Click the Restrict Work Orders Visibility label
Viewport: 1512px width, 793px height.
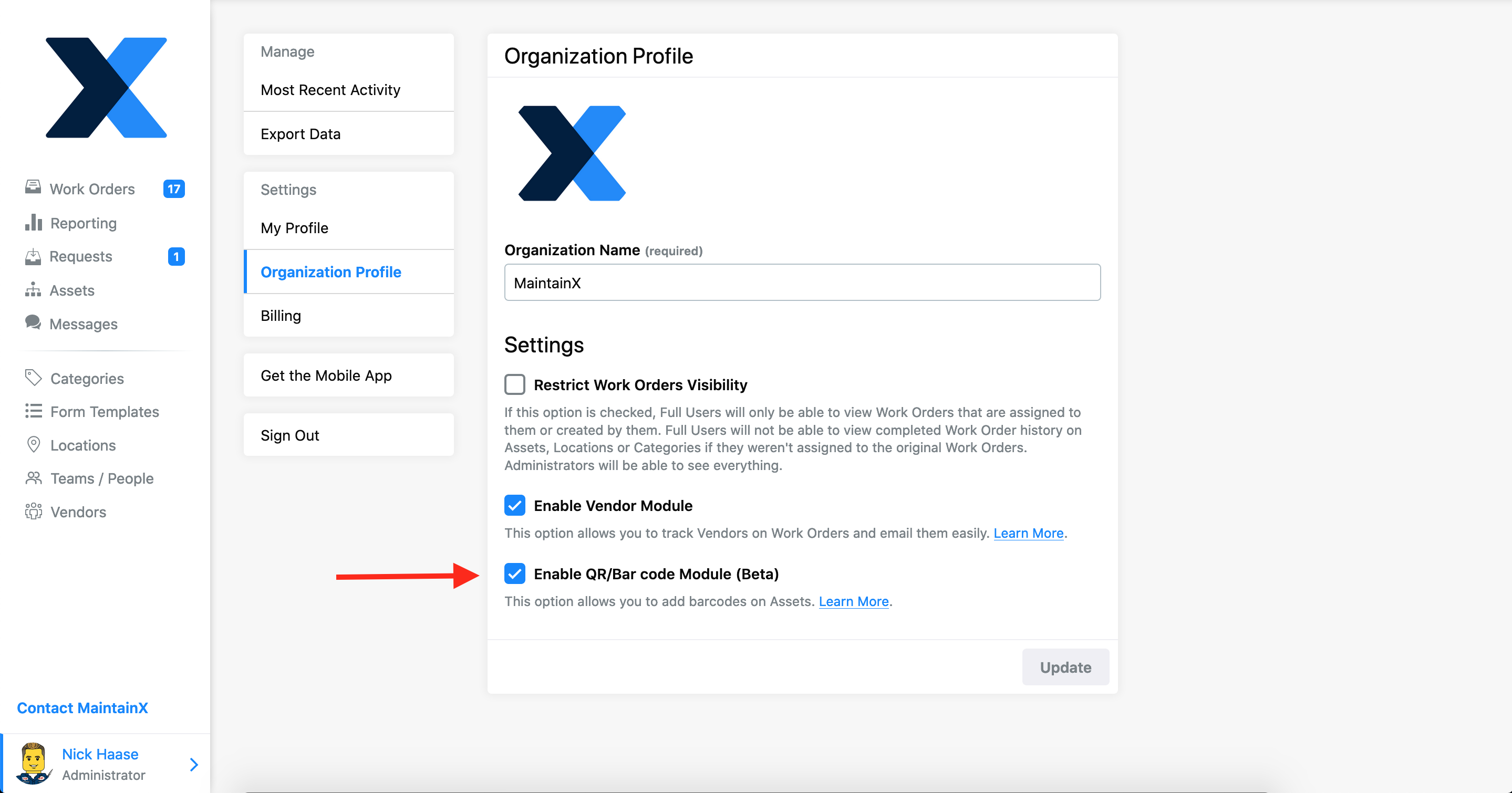(x=640, y=385)
